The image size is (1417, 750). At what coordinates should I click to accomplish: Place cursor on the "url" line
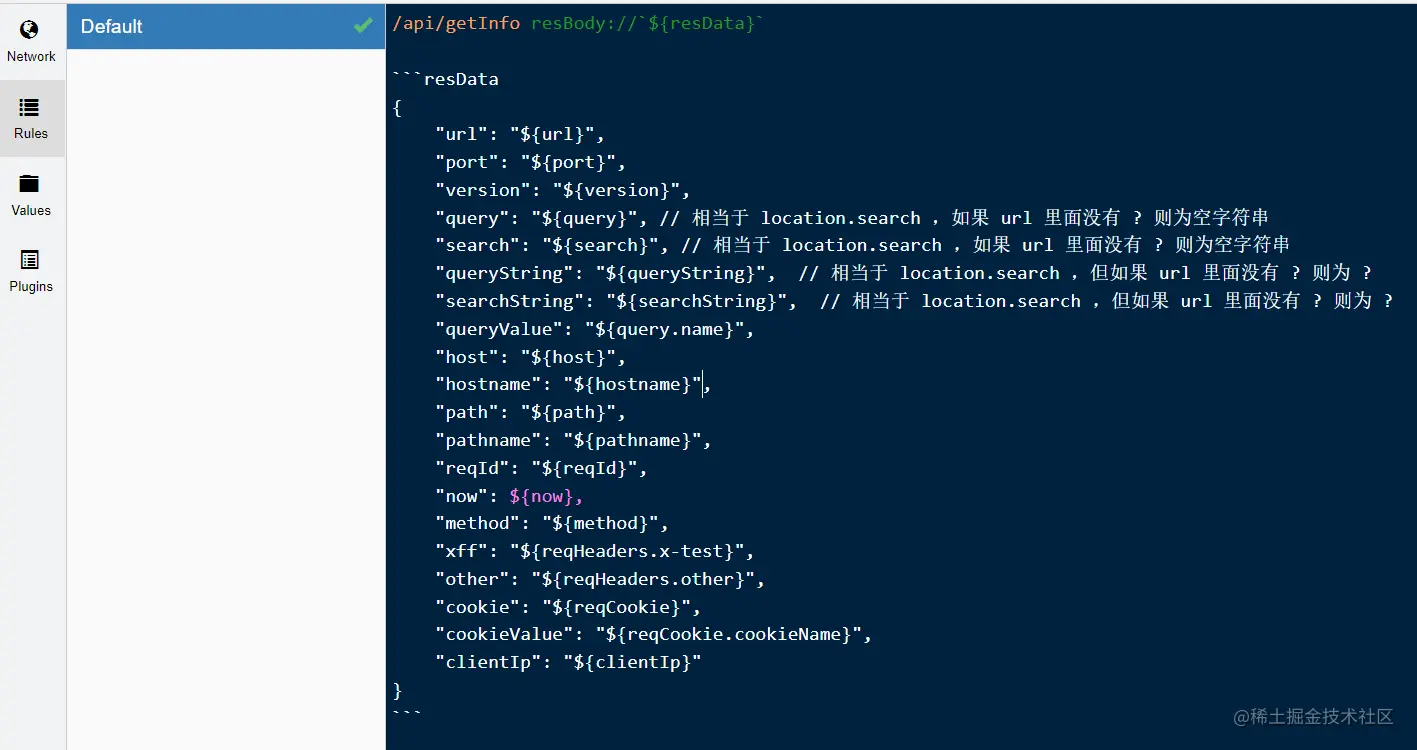pos(520,134)
